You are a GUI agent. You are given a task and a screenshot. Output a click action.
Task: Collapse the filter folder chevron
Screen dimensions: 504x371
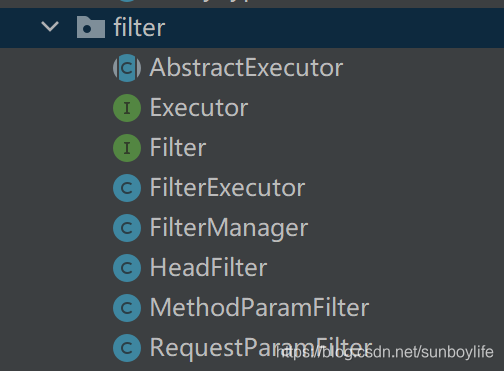tap(50, 27)
